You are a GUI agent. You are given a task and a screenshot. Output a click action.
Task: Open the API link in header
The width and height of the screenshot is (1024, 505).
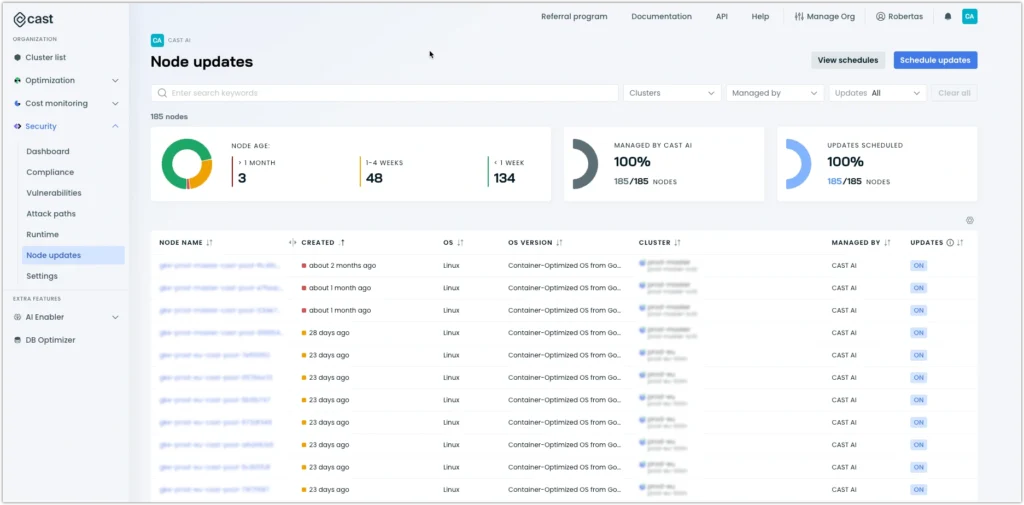click(722, 16)
